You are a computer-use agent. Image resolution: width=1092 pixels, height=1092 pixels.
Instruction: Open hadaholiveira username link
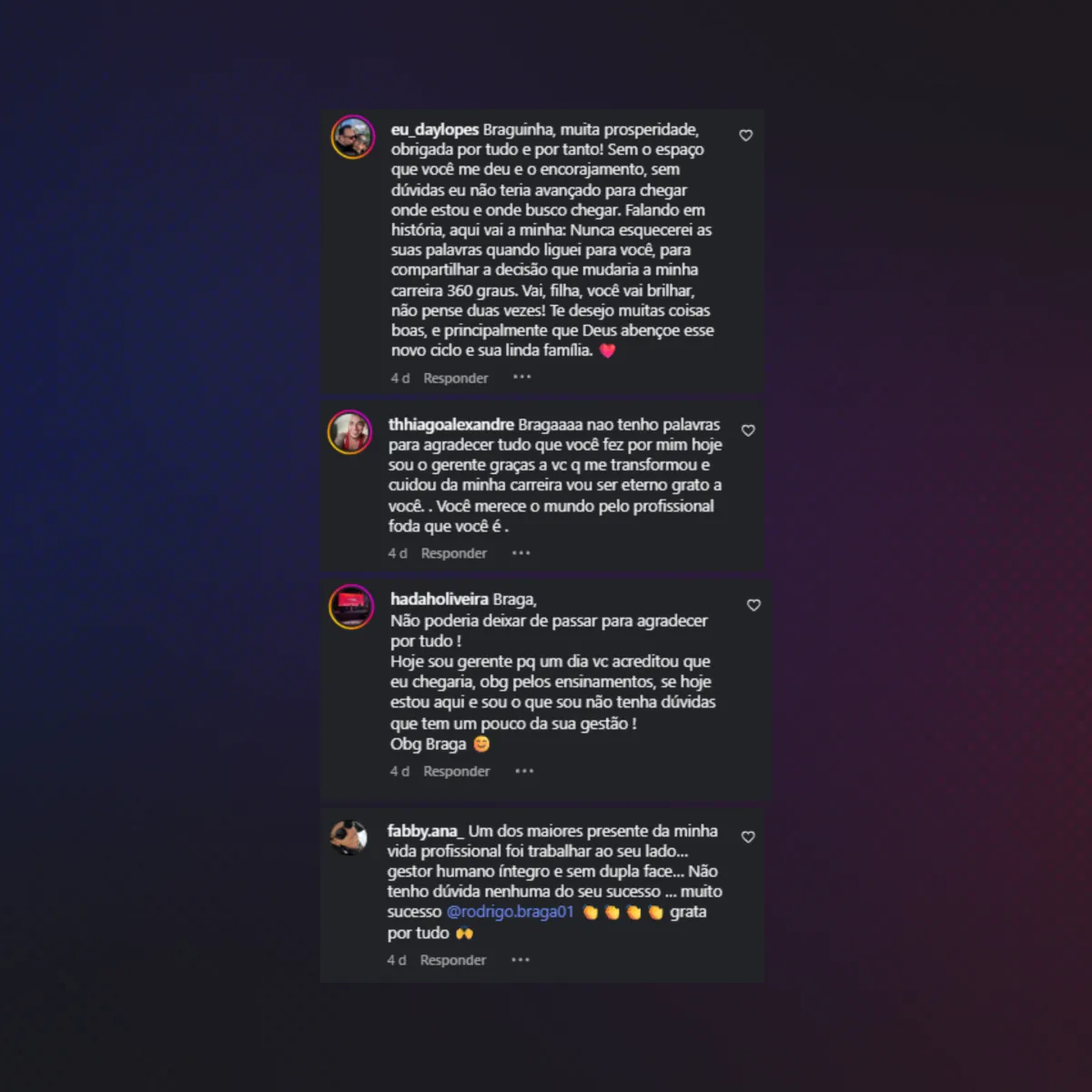[x=440, y=599]
